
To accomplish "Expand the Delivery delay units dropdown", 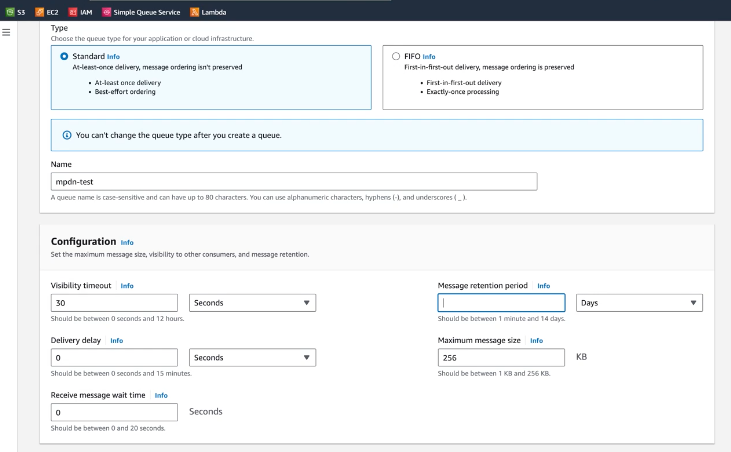I will (x=251, y=357).
